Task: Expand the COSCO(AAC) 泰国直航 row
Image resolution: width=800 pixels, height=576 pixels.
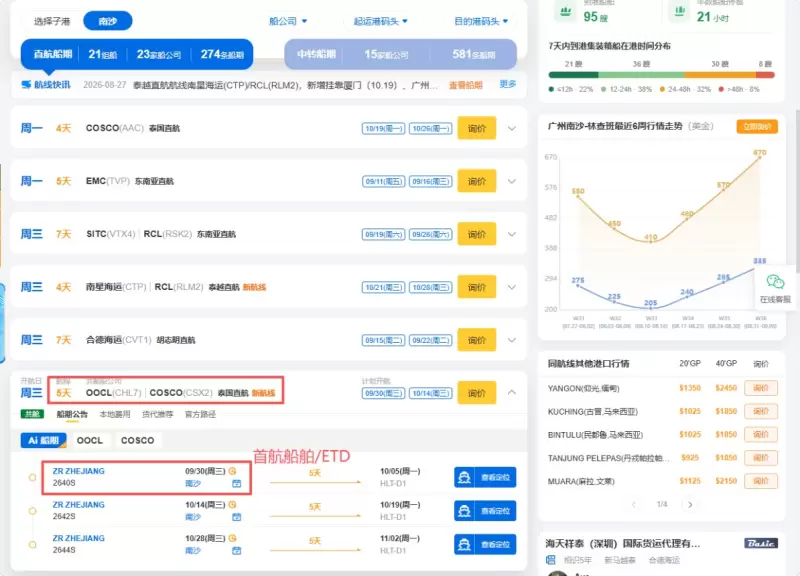Action: pyautogui.click(x=512, y=129)
